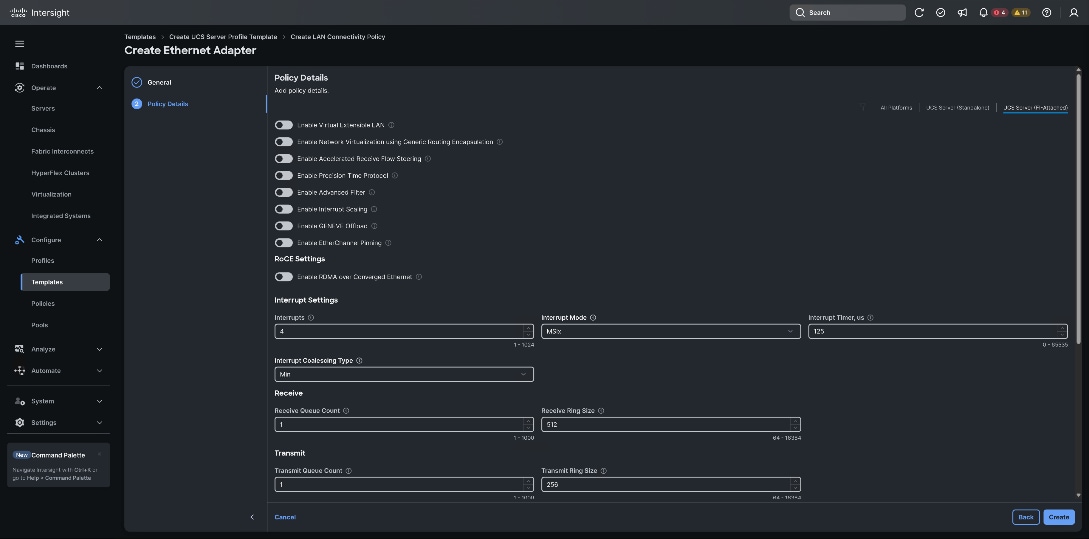1089x539 pixels.
Task: Open the requests checkmark icon in header
Action: [x=940, y=13]
